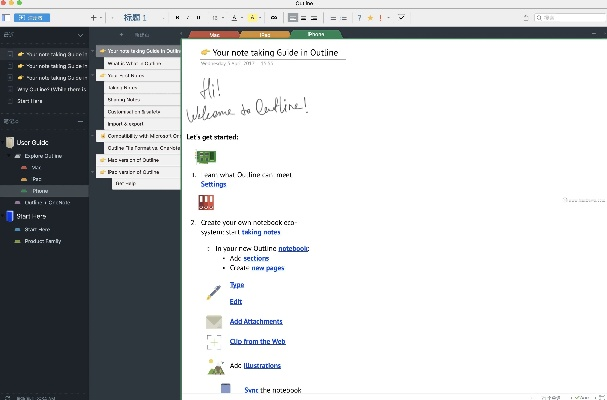Screen dimensions: 607x400
Task: Open the tags dropdown arrow
Action: tap(388, 18)
